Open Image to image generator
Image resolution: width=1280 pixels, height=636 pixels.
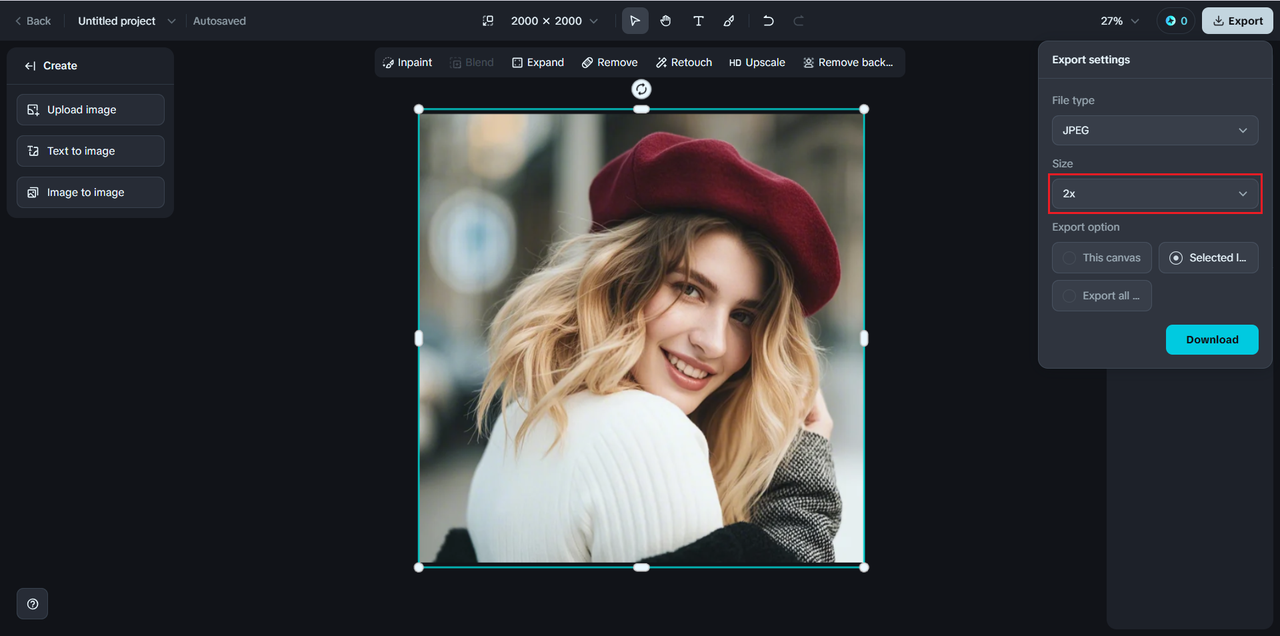(91, 192)
